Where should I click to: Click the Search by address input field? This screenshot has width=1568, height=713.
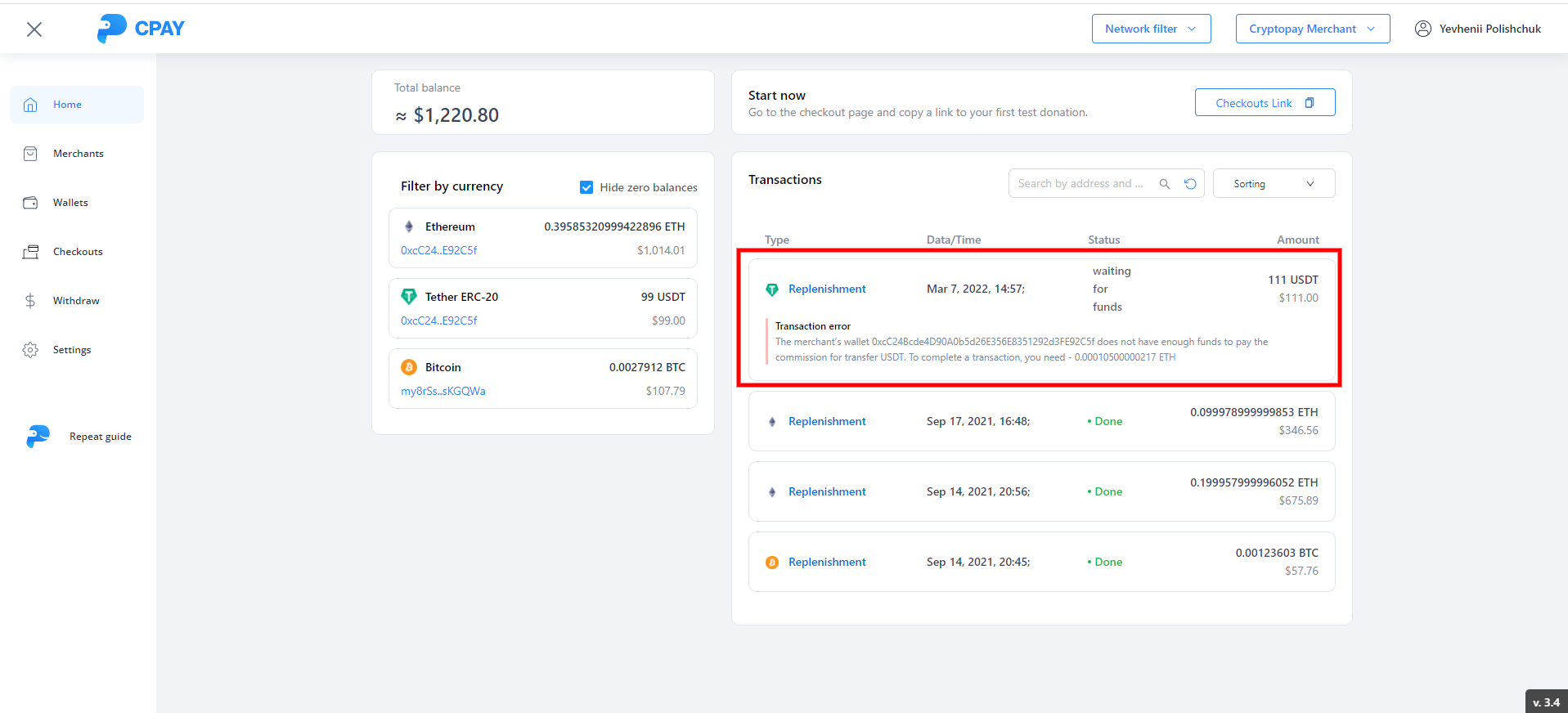(1081, 184)
